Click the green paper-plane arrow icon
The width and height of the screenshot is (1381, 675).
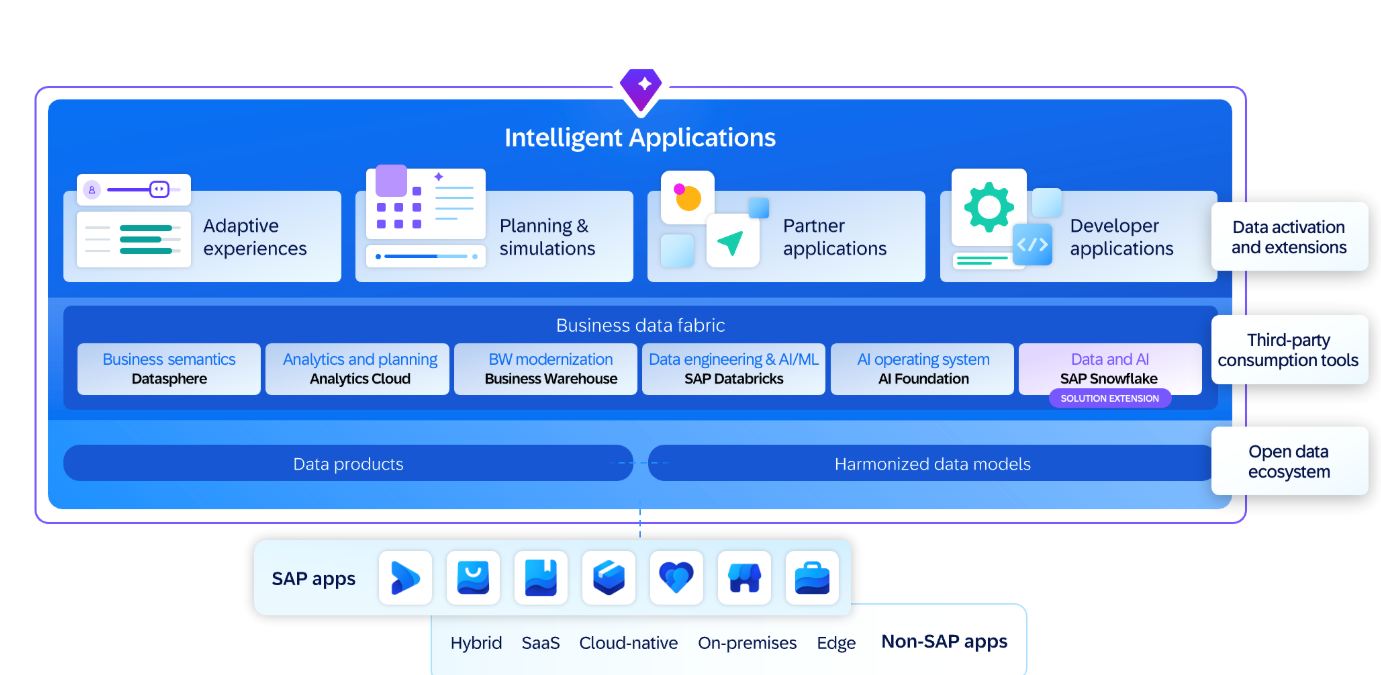click(732, 241)
